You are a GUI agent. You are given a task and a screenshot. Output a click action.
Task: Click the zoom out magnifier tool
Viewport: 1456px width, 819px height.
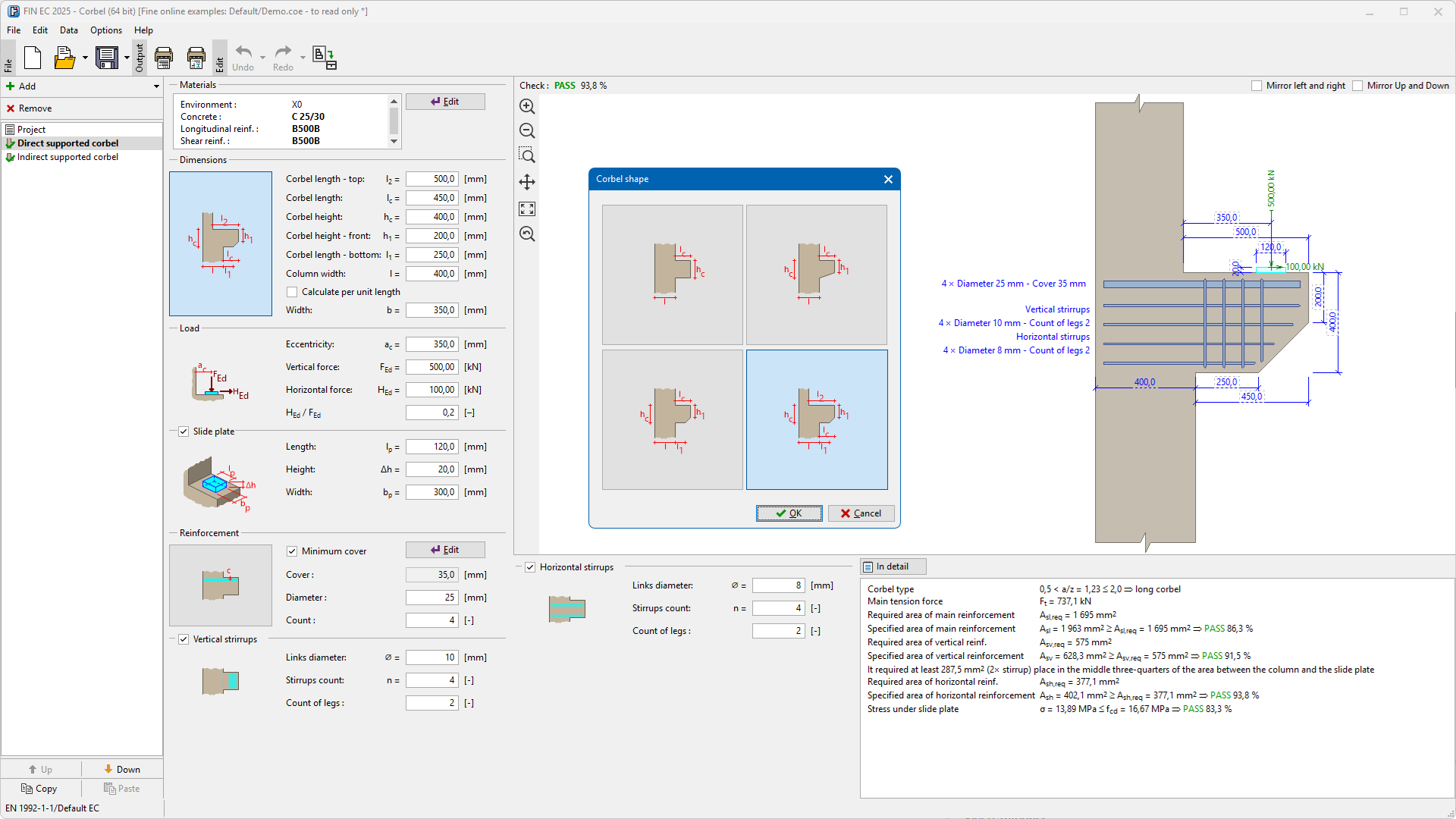[527, 130]
